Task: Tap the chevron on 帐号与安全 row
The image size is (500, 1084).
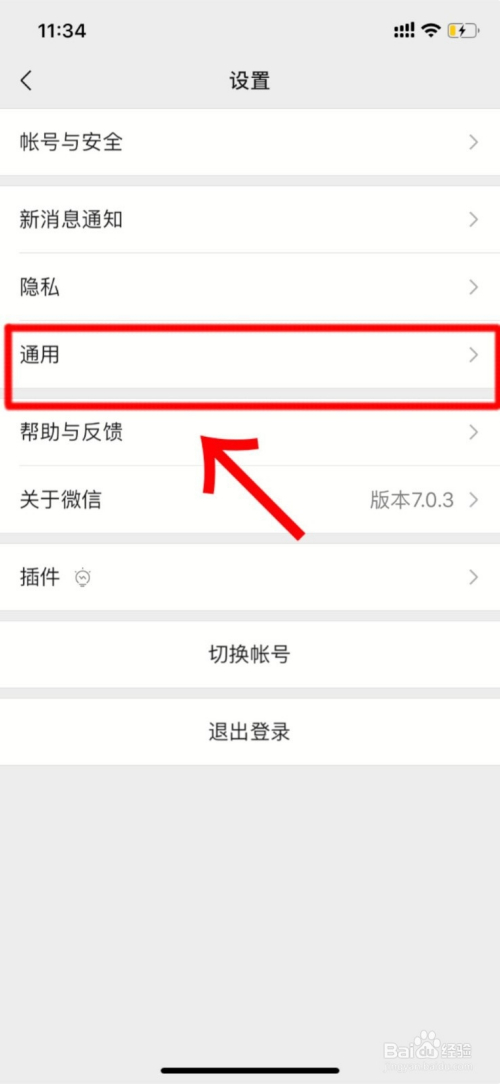Action: (474, 142)
